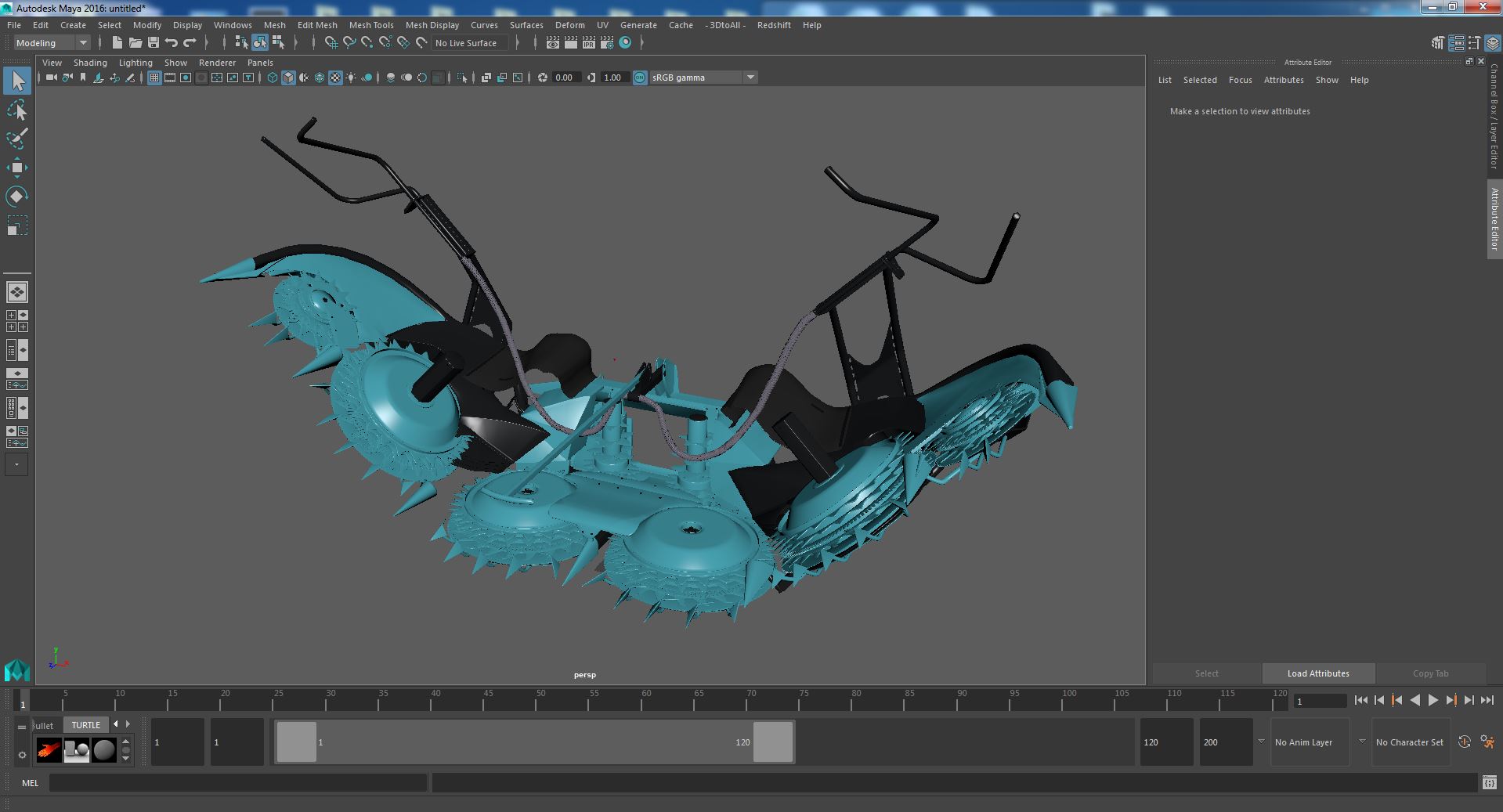Click the MEL command line input
Viewport: 1503px width, 812px height.
pyautogui.click(x=238, y=782)
